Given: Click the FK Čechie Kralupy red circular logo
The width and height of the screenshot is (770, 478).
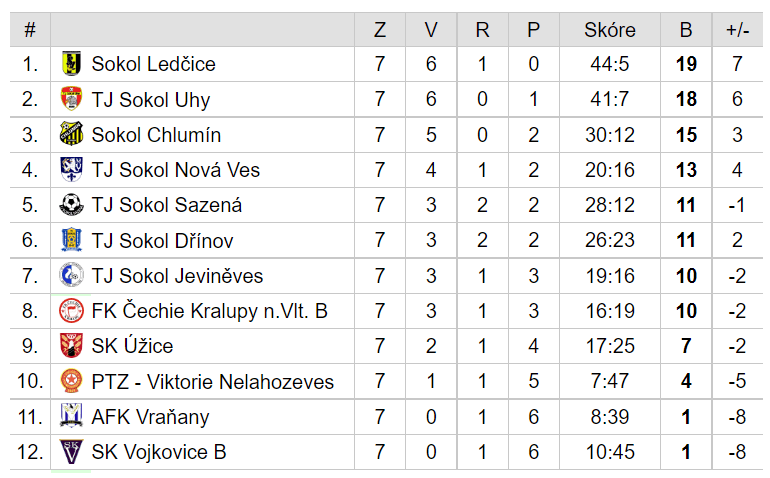Looking at the screenshot, I should 71,310.
